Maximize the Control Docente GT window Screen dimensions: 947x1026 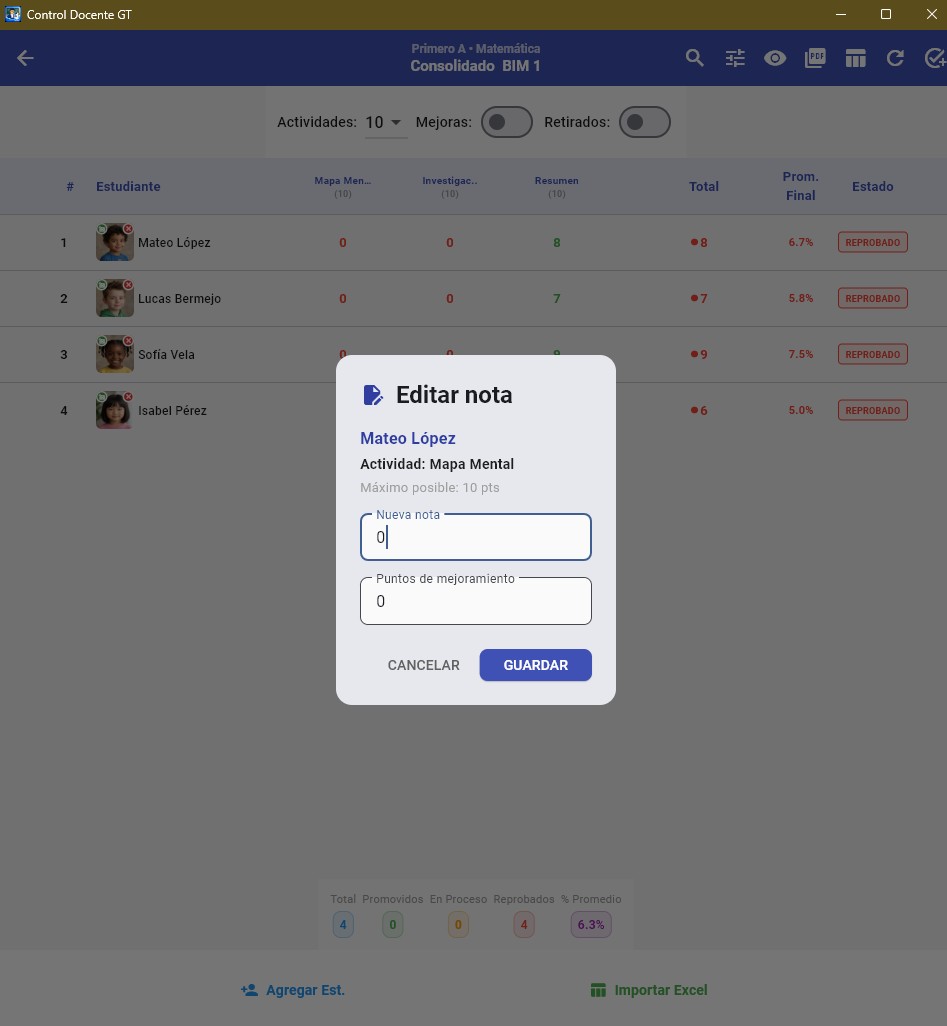click(x=886, y=14)
